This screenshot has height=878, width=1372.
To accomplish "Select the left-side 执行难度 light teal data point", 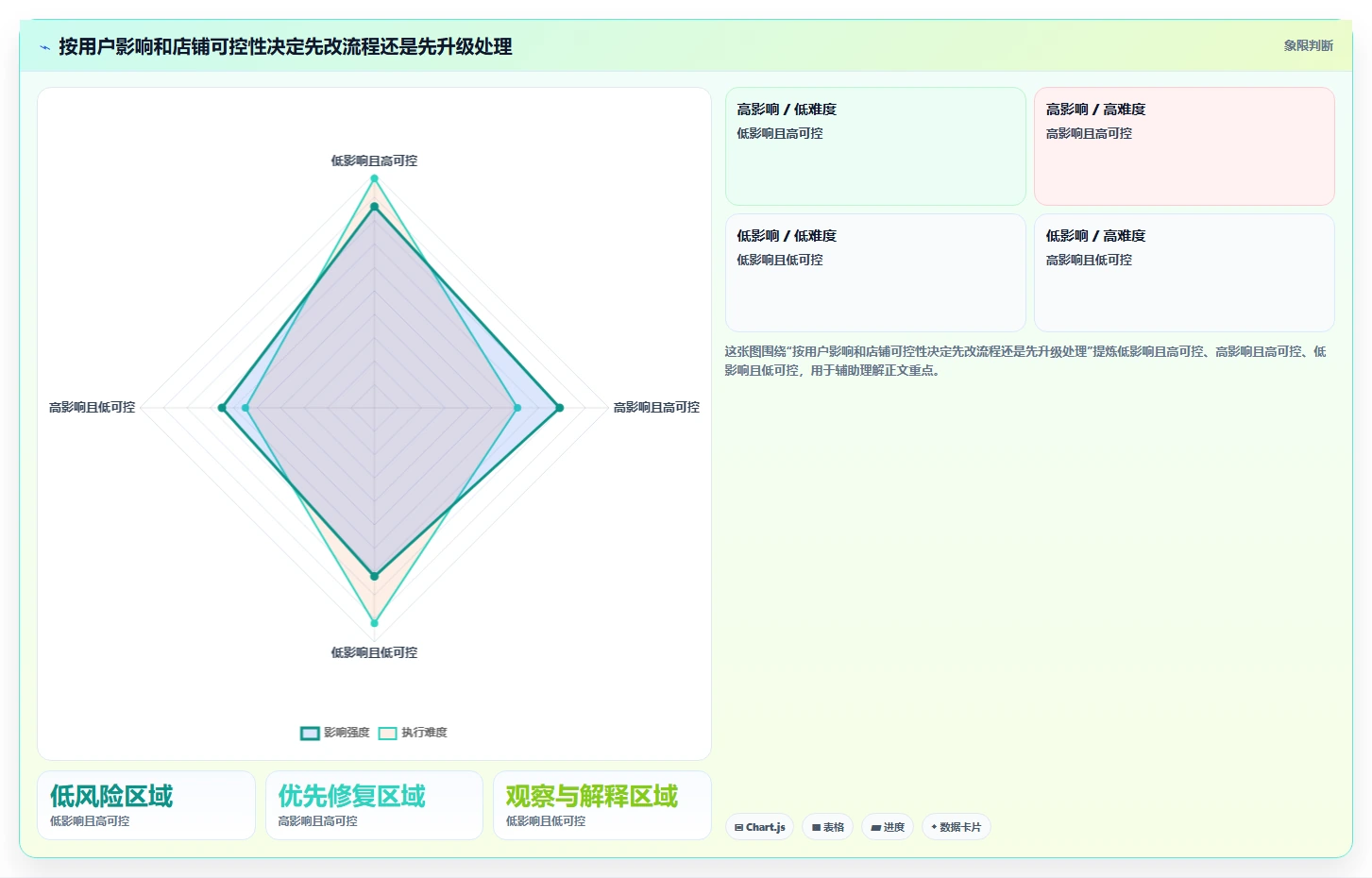I will pyautogui.click(x=246, y=408).
